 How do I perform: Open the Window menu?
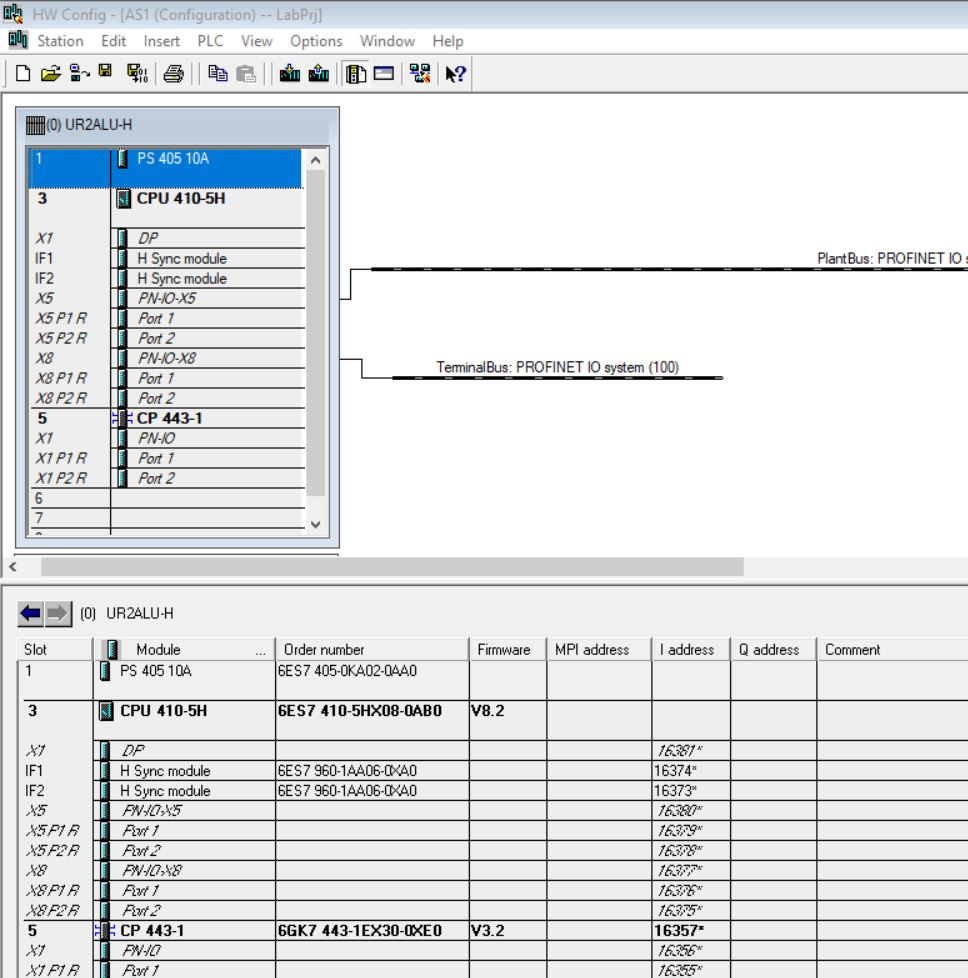click(387, 41)
